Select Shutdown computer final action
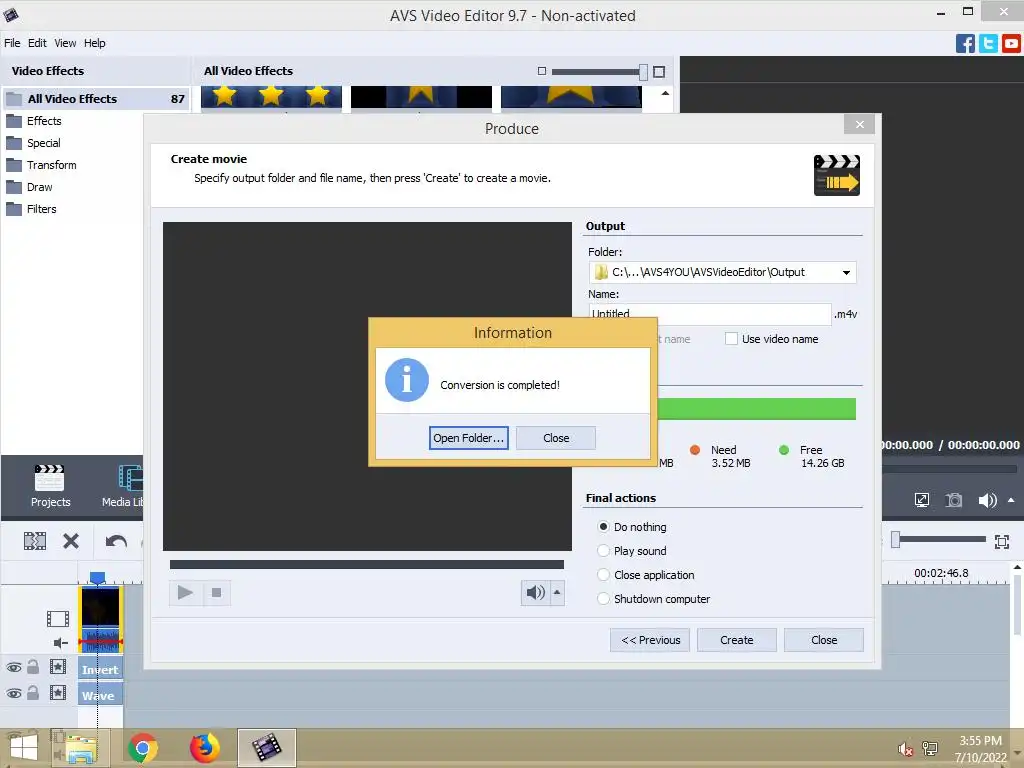Screen dimensions: 1024x768 point(603,599)
